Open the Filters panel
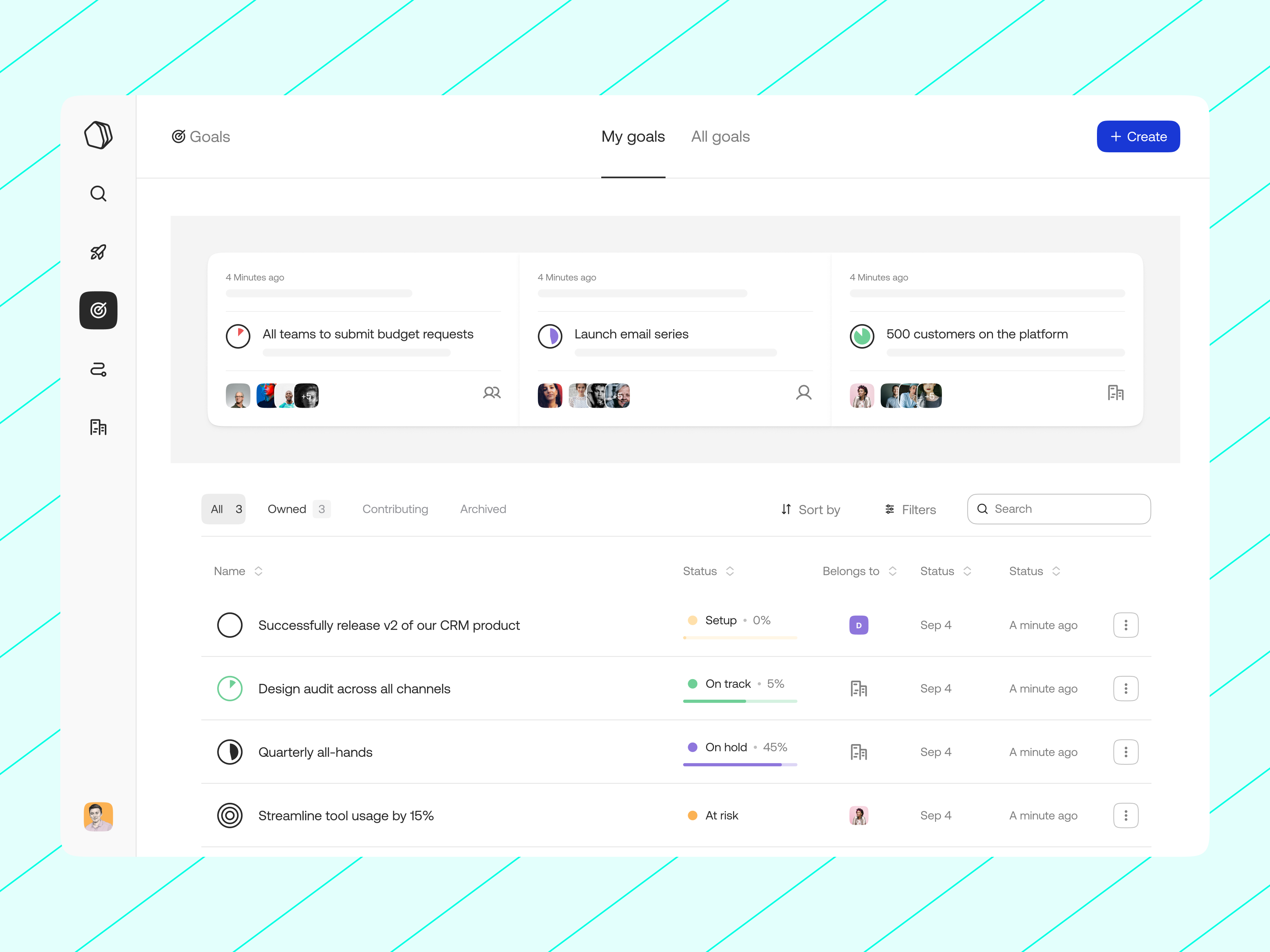 [x=910, y=510]
